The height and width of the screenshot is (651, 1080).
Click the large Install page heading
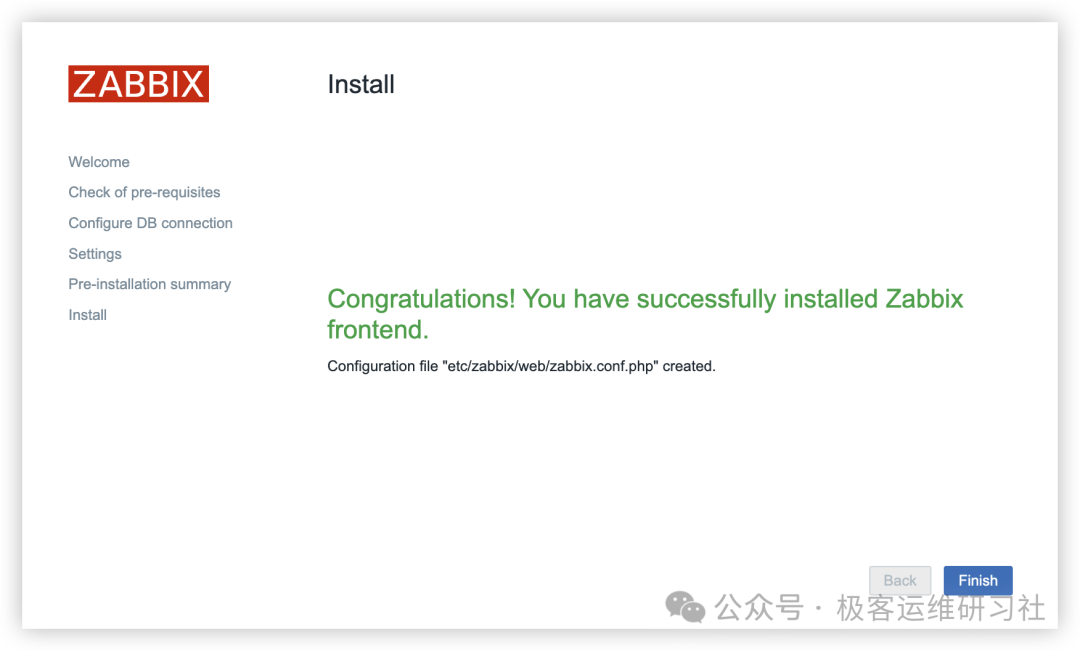pyautogui.click(x=361, y=85)
